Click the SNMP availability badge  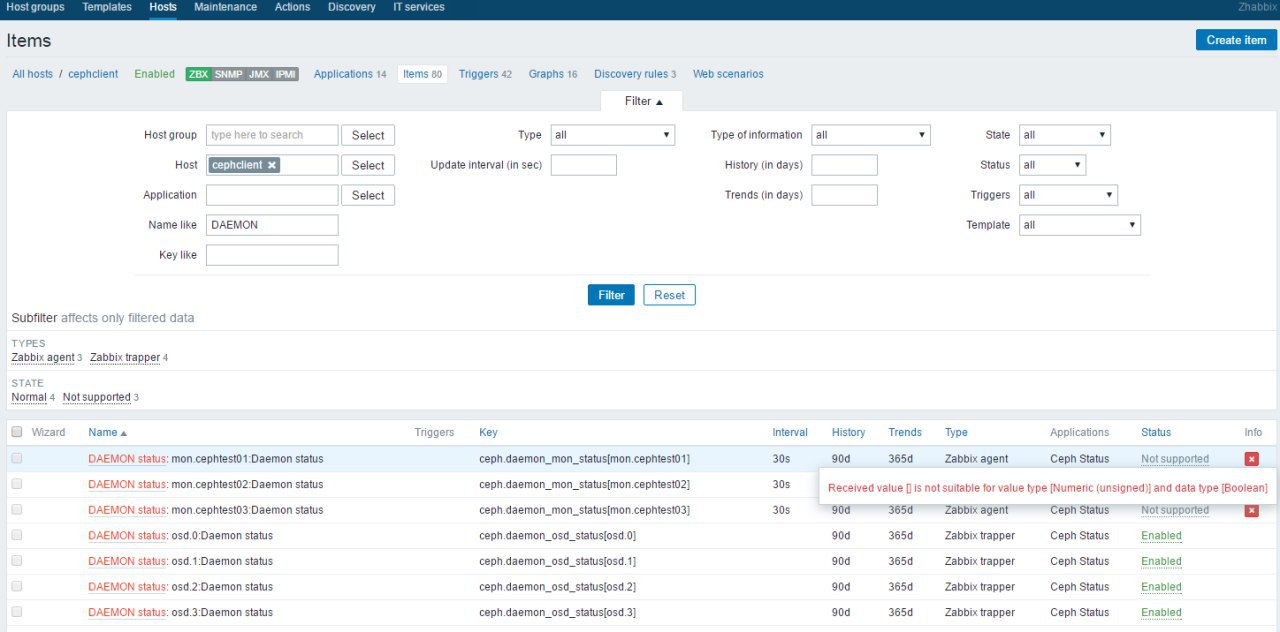(228, 74)
